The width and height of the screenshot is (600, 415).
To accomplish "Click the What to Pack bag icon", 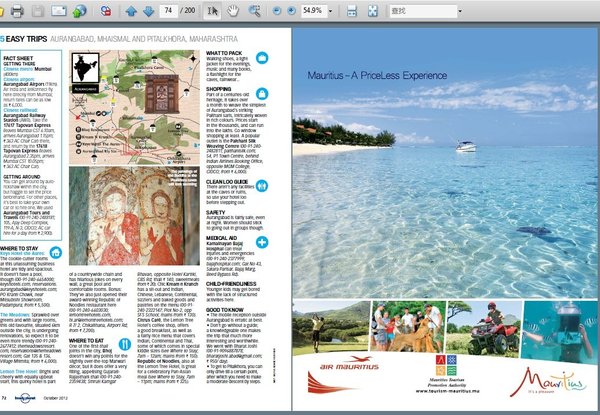I will coord(262,58).
